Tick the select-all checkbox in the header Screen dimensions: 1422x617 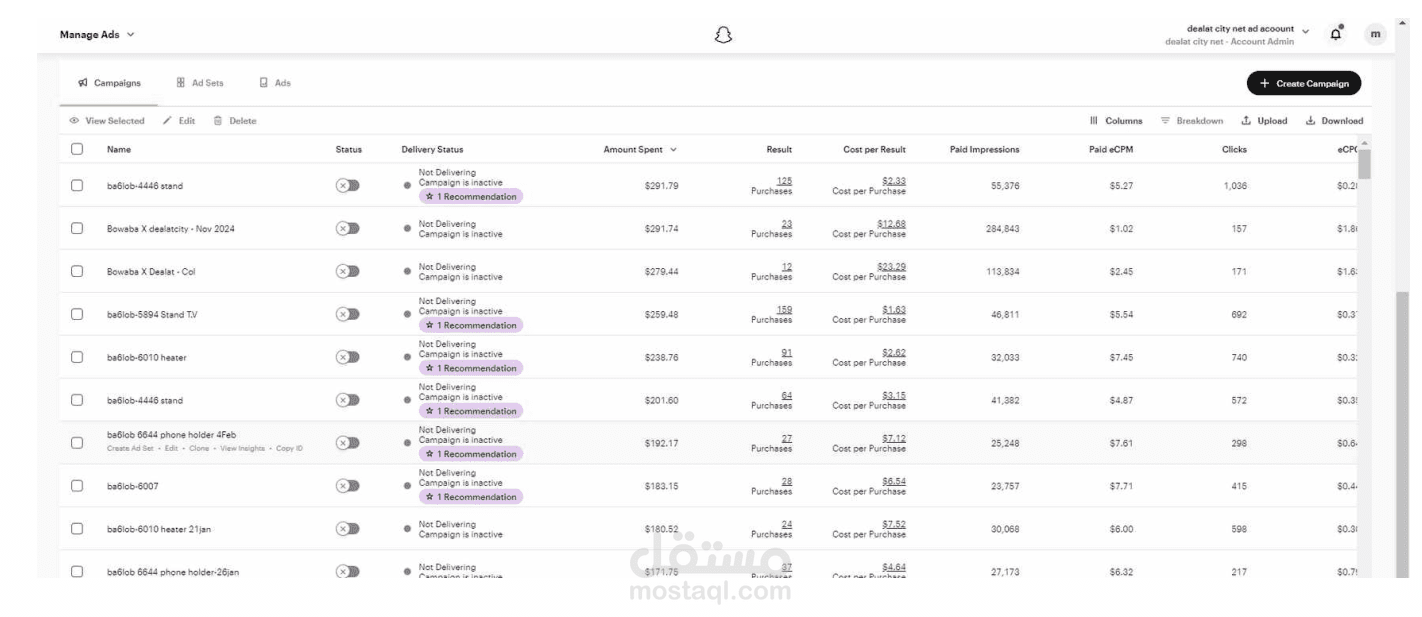pos(77,149)
